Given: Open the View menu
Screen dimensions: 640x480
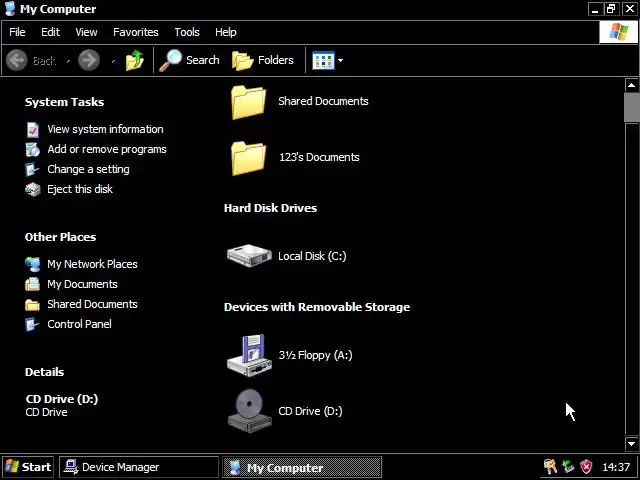Looking at the screenshot, I should (86, 32).
